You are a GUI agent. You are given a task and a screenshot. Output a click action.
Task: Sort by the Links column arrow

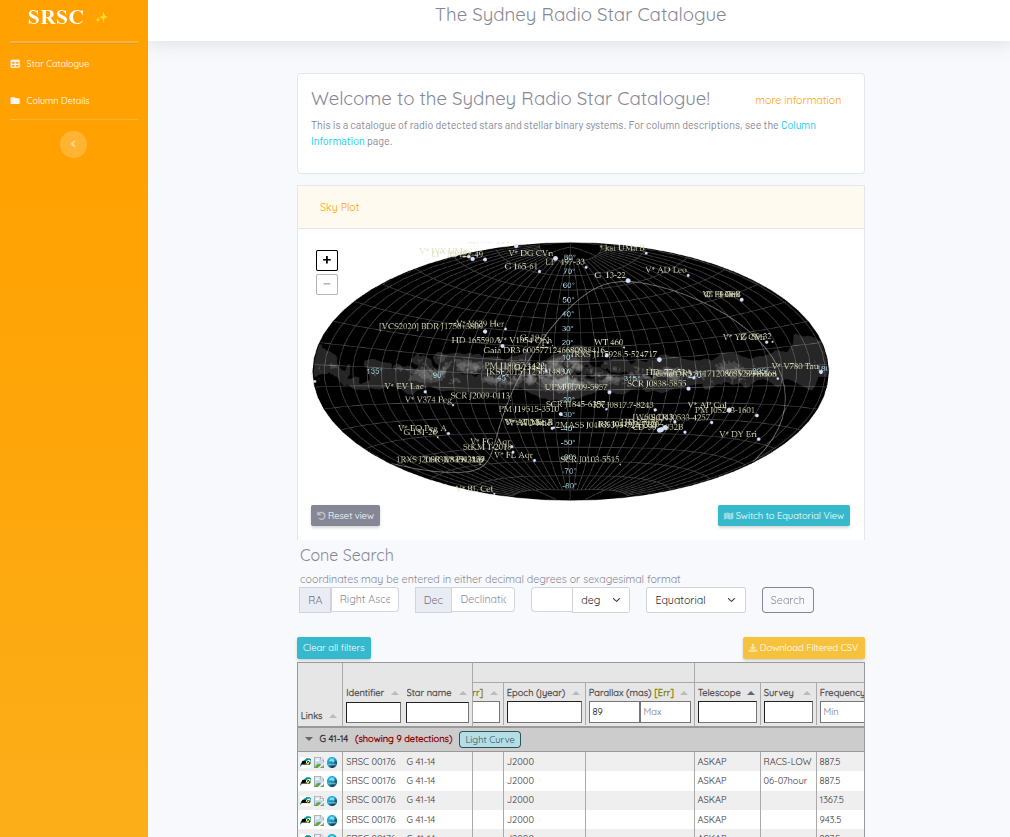pos(333,716)
